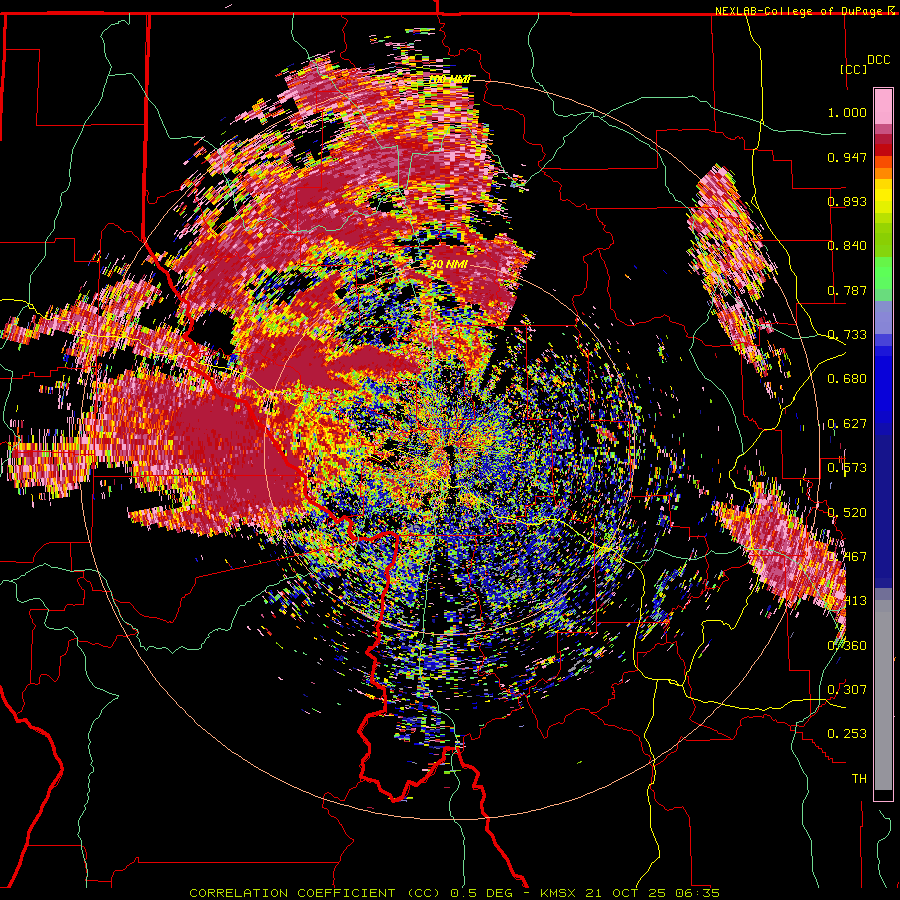Select the 0.520 legend value
This screenshot has height=900, width=900.
tap(847, 513)
